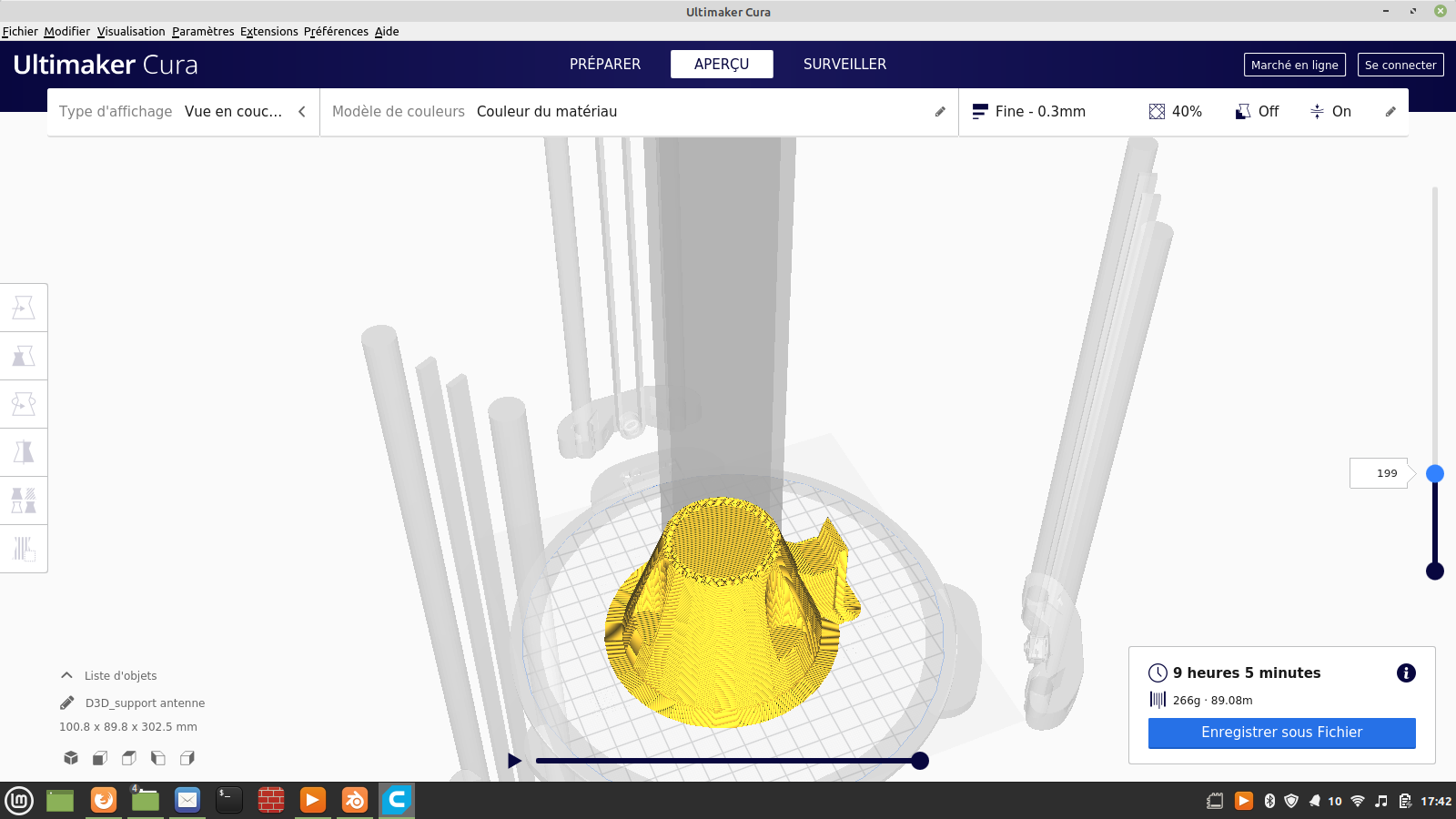Select the Rotate tool in left toolbar
Image resolution: width=1456 pixels, height=819 pixels.
[x=24, y=404]
